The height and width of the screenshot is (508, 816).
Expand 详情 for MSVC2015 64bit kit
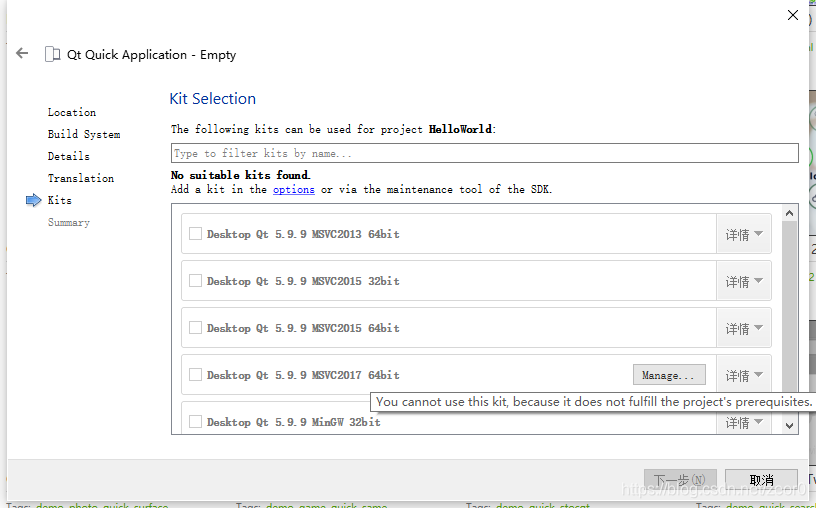point(744,328)
